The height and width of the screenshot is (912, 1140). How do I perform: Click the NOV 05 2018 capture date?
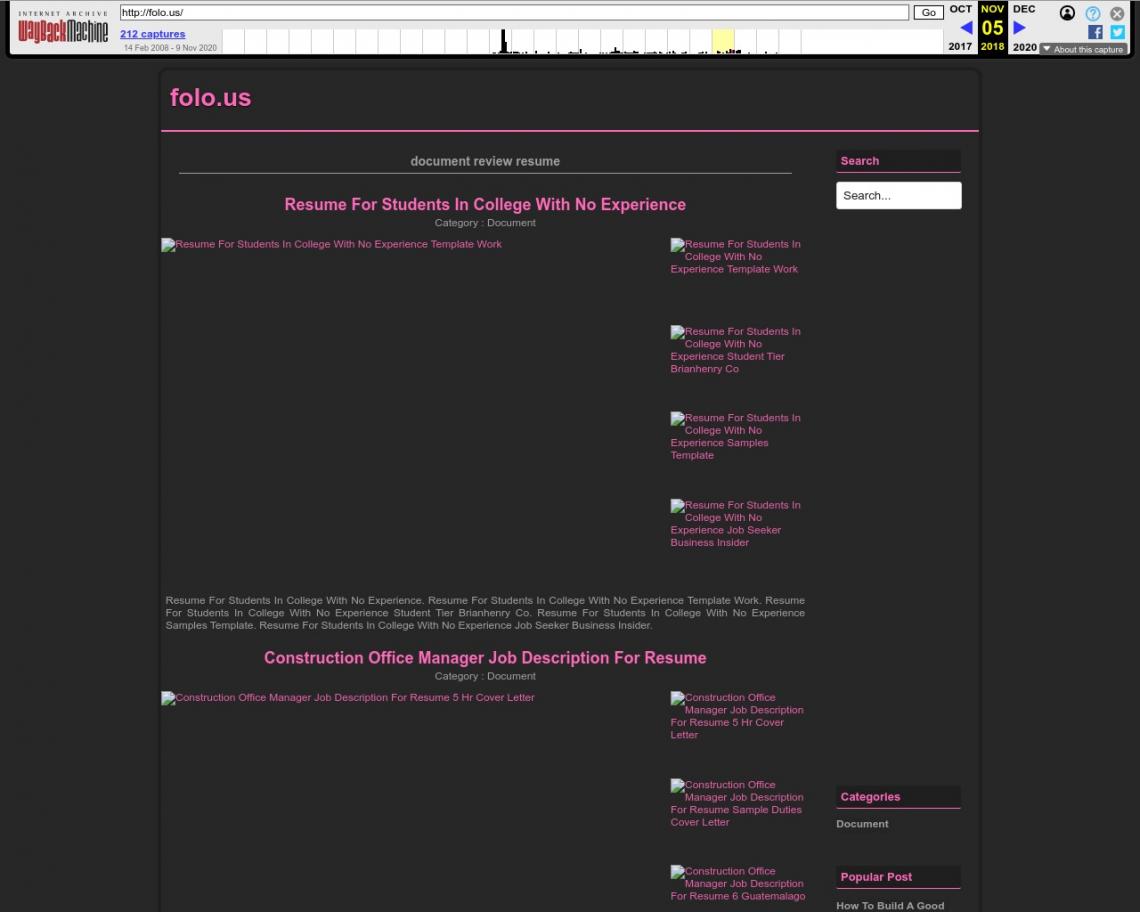click(x=992, y=28)
